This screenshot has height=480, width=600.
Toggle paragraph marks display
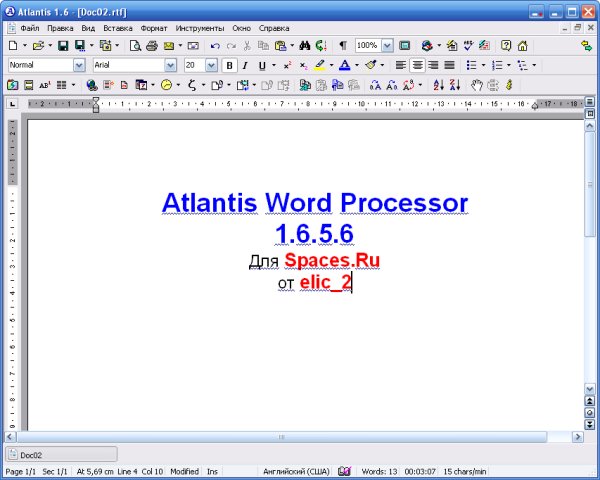coord(343,46)
